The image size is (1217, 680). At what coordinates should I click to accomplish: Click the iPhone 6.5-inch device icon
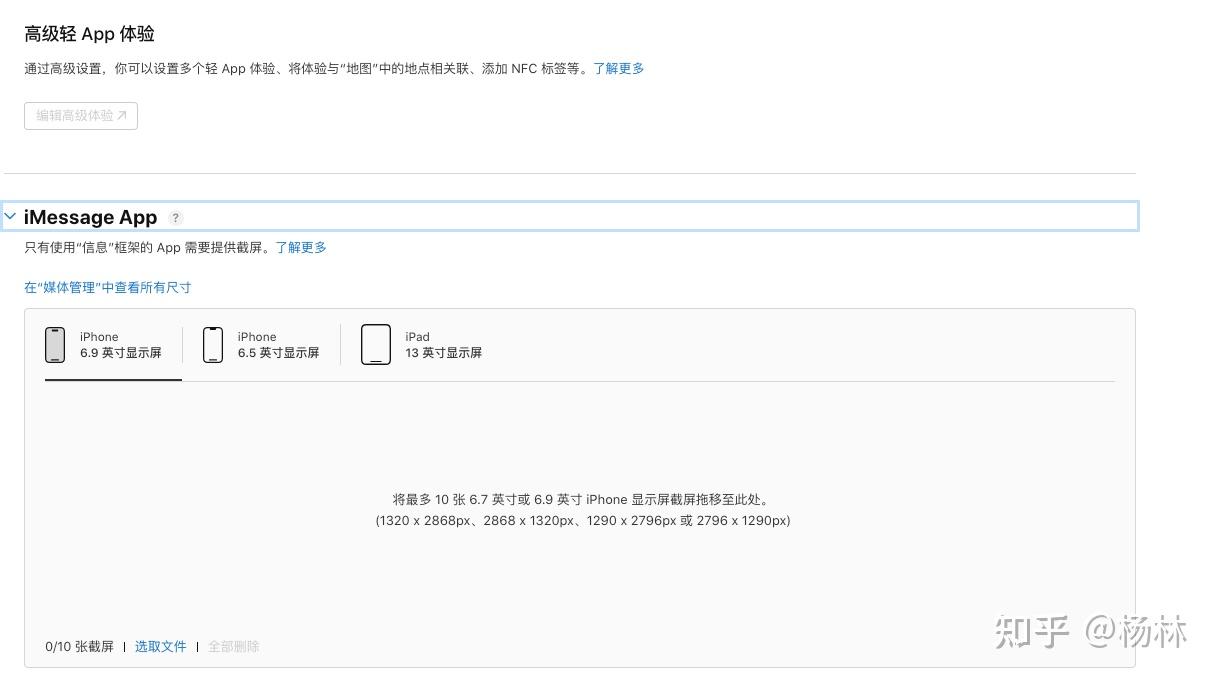pyautogui.click(x=213, y=345)
